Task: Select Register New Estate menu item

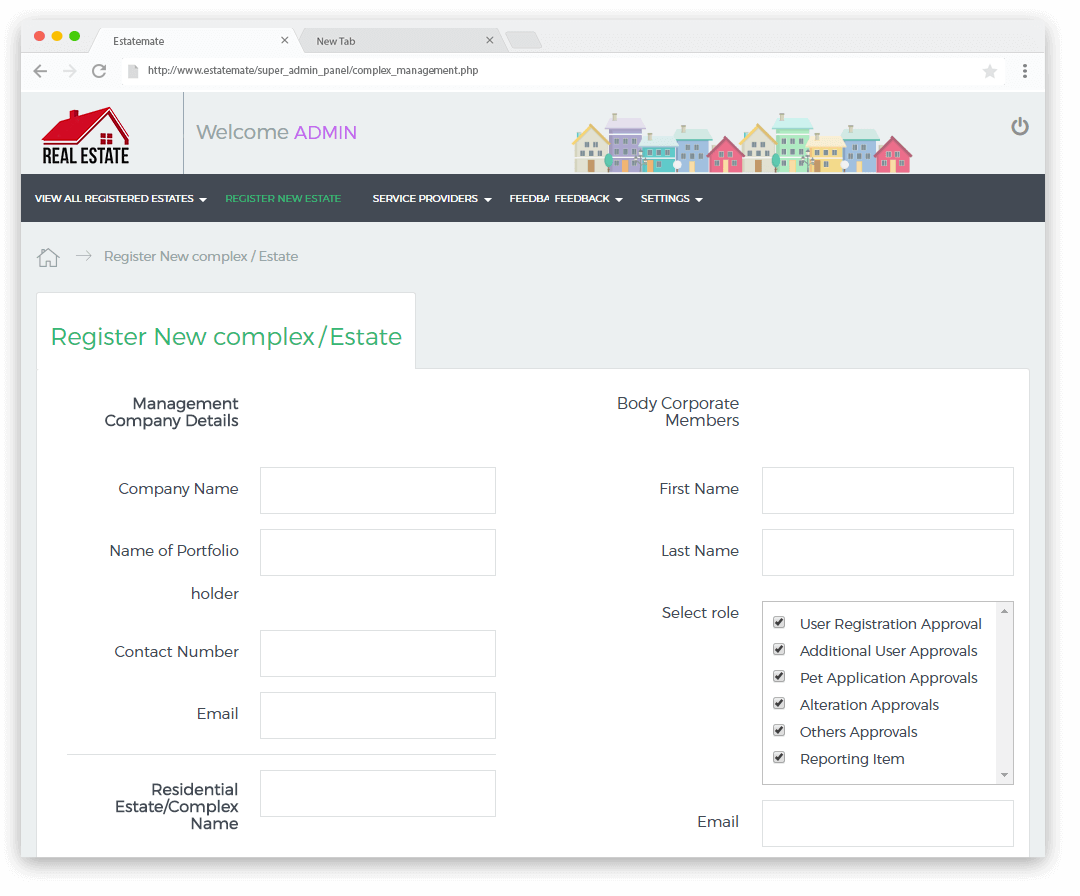Action: (x=283, y=199)
